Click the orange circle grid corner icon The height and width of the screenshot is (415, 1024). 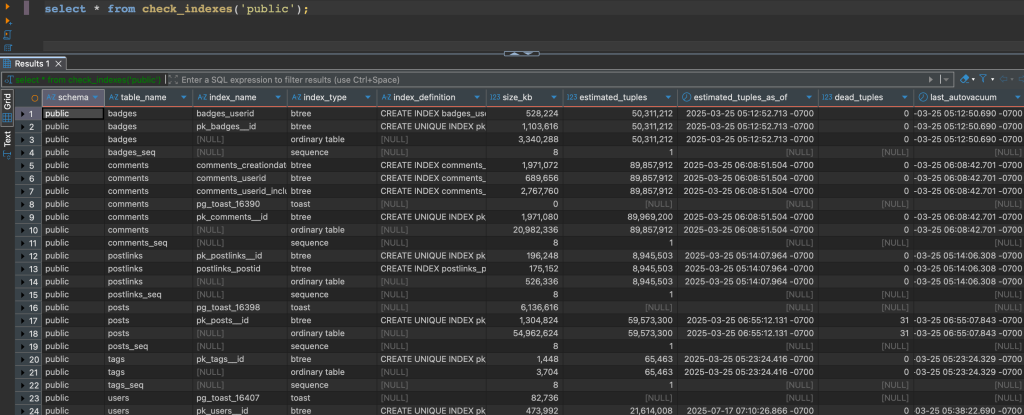coord(35,97)
